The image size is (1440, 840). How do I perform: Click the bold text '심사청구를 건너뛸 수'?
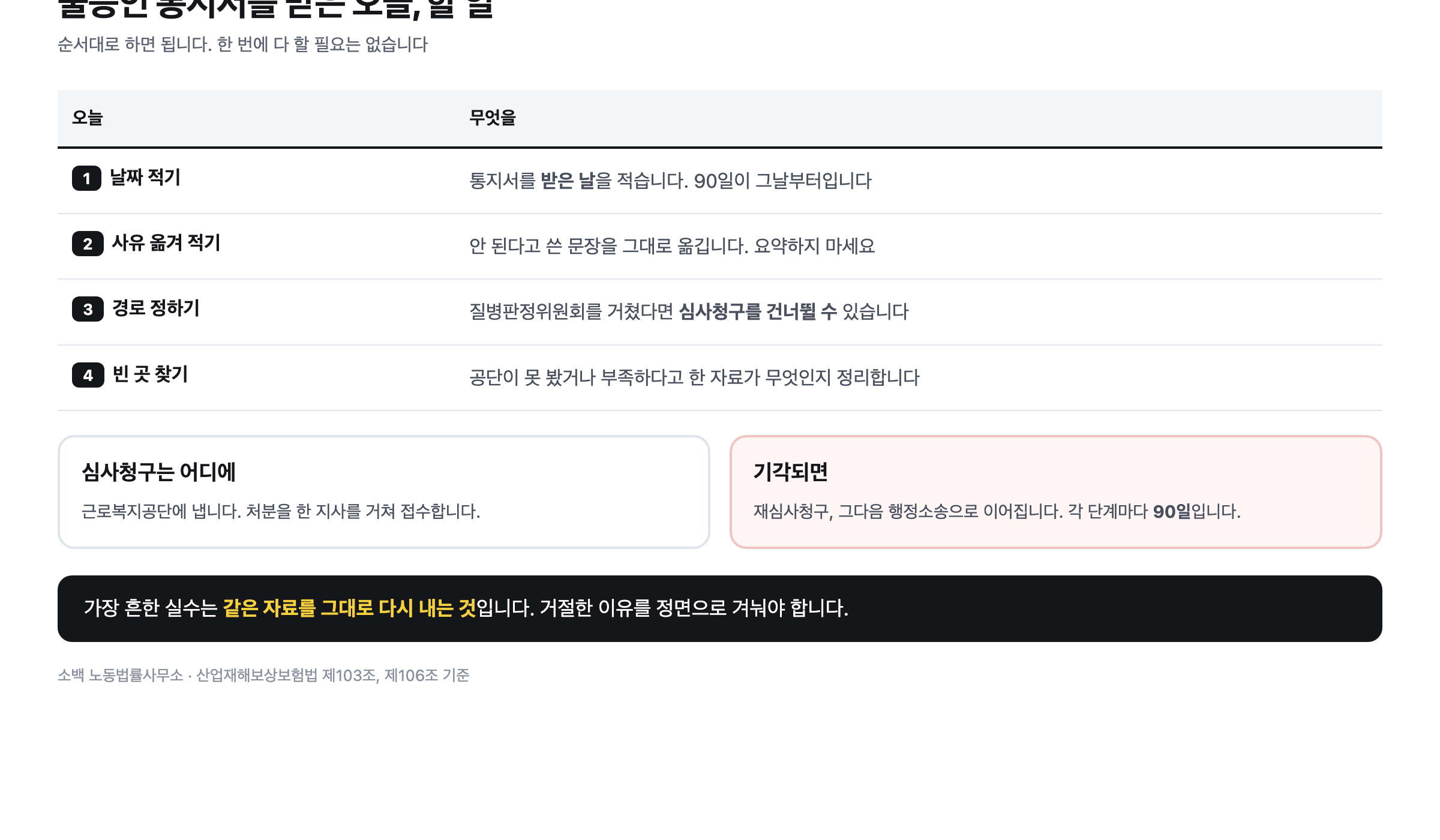(758, 312)
